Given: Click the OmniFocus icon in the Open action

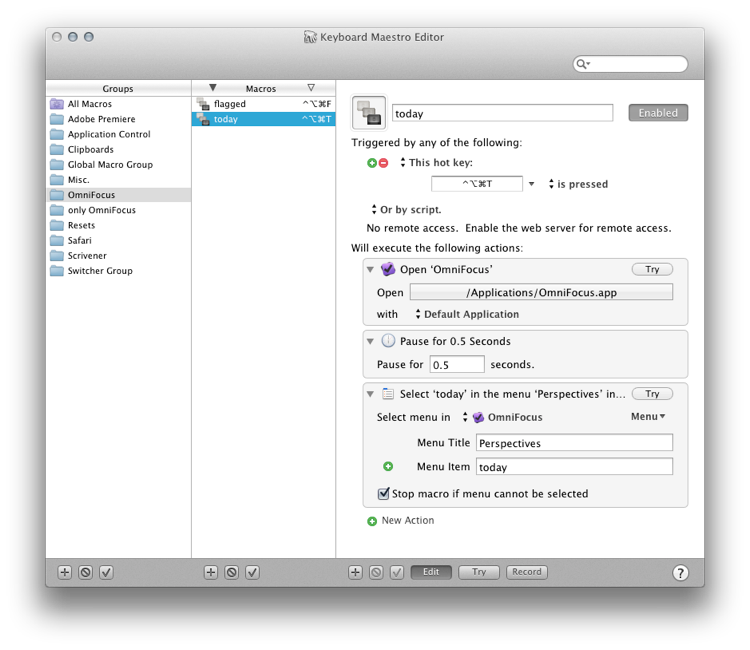Looking at the screenshot, I should [388, 269].
